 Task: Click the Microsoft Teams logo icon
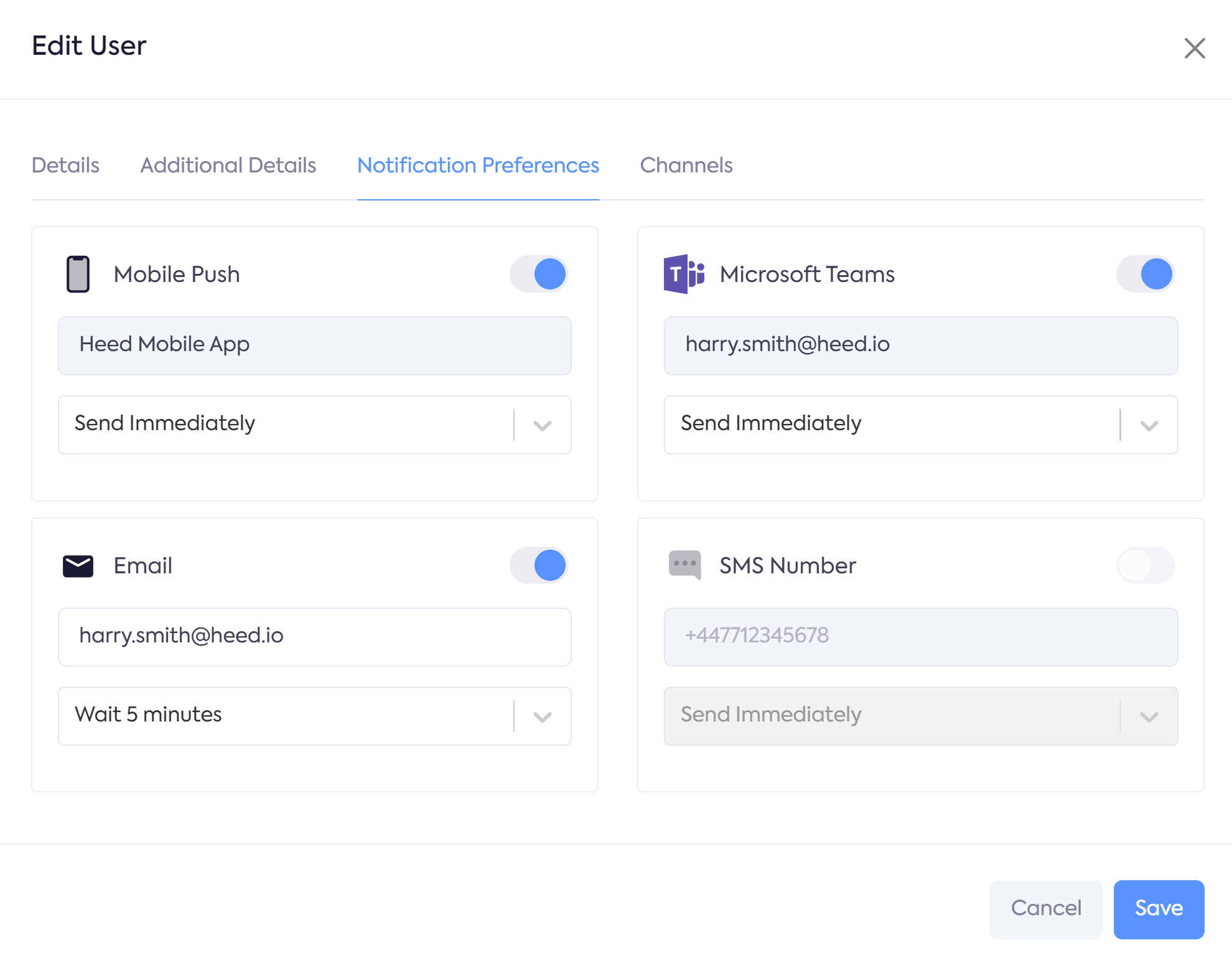click(x=683, y=274)
